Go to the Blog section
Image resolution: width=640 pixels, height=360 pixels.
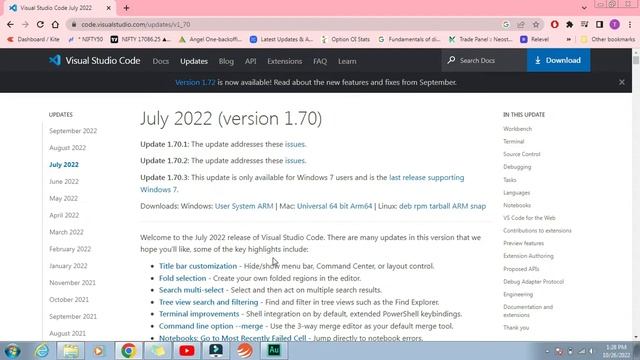pyautogui.click(x=226, y=61)
